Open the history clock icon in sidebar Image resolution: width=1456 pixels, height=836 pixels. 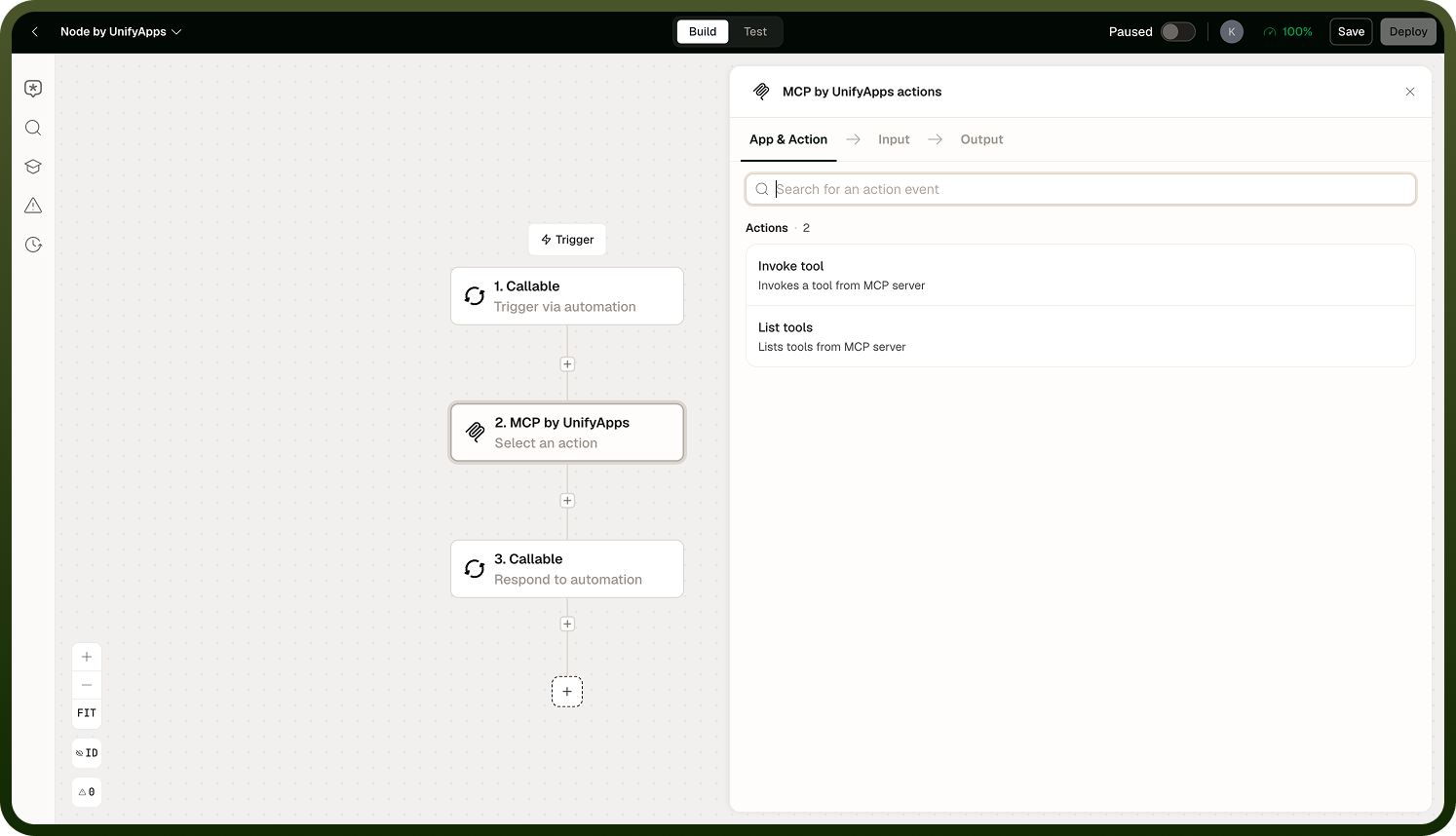33,245
